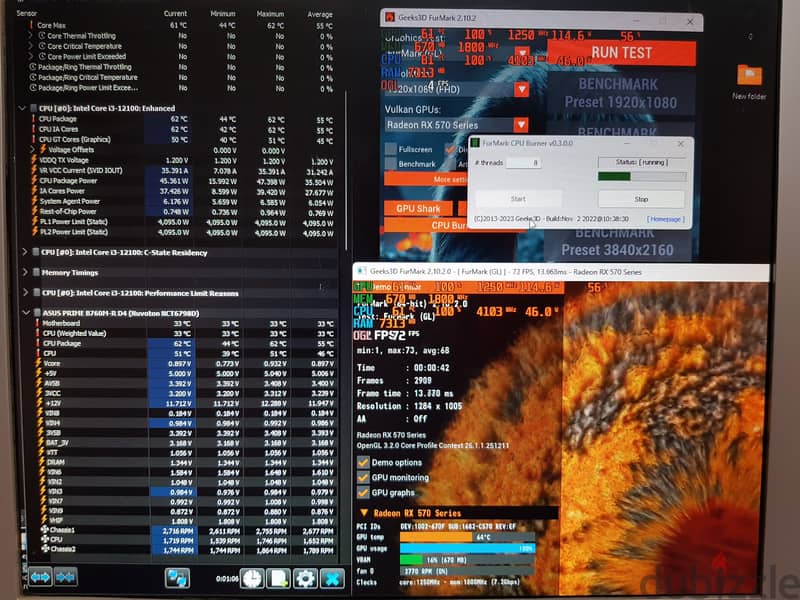Expand the Voltage Offsets row
Image resolution: width=800 pixels, height=600 pixels.
coord(33,149)
